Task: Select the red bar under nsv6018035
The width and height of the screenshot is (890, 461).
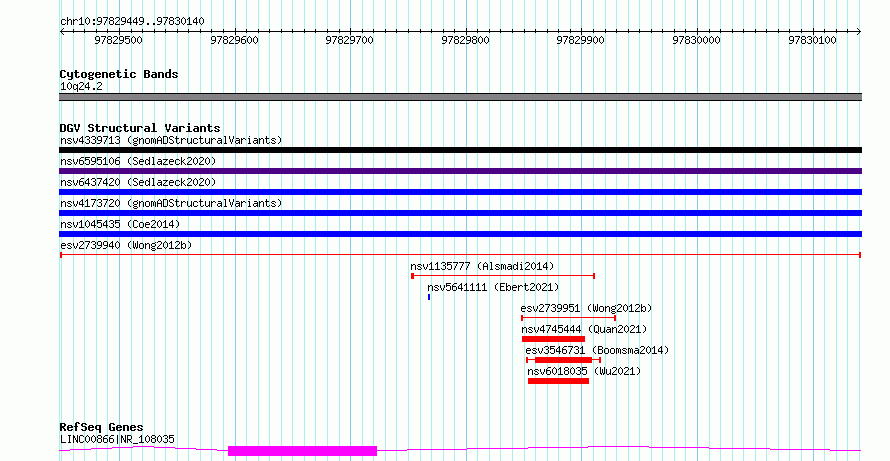Action: [x=559, y=381]
